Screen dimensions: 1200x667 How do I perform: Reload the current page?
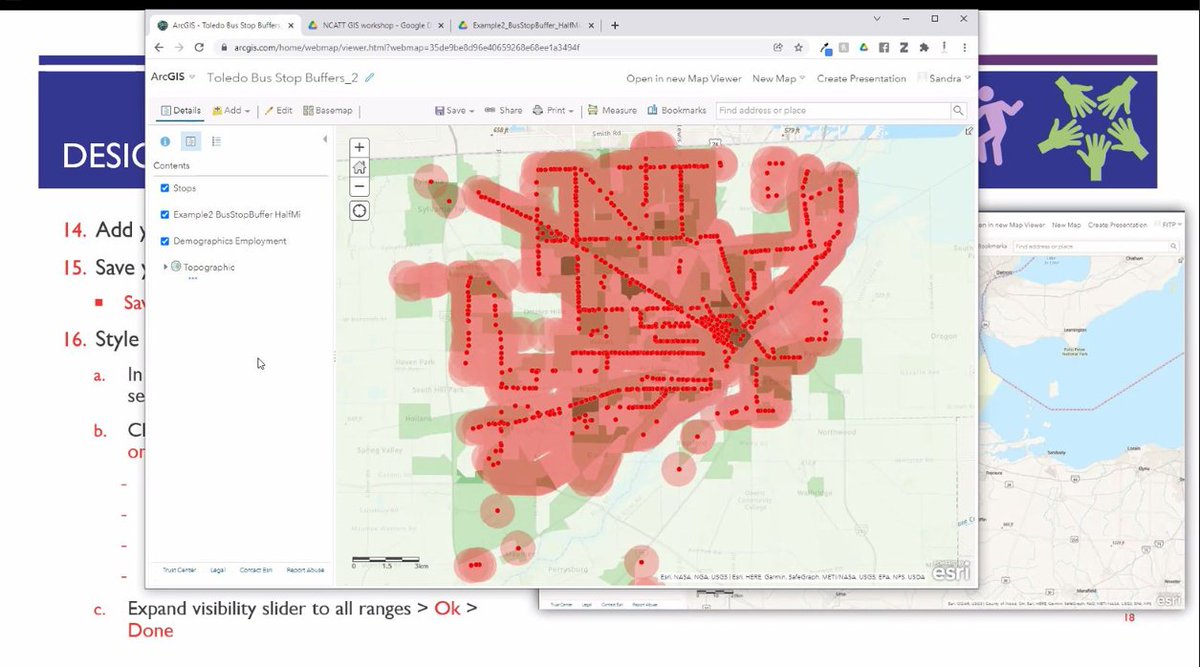(200, 47)
